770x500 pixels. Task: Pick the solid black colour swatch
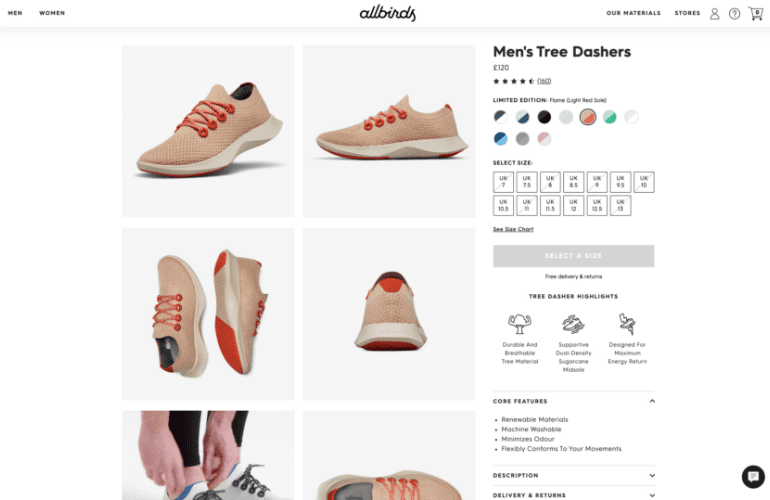(544, 117)
